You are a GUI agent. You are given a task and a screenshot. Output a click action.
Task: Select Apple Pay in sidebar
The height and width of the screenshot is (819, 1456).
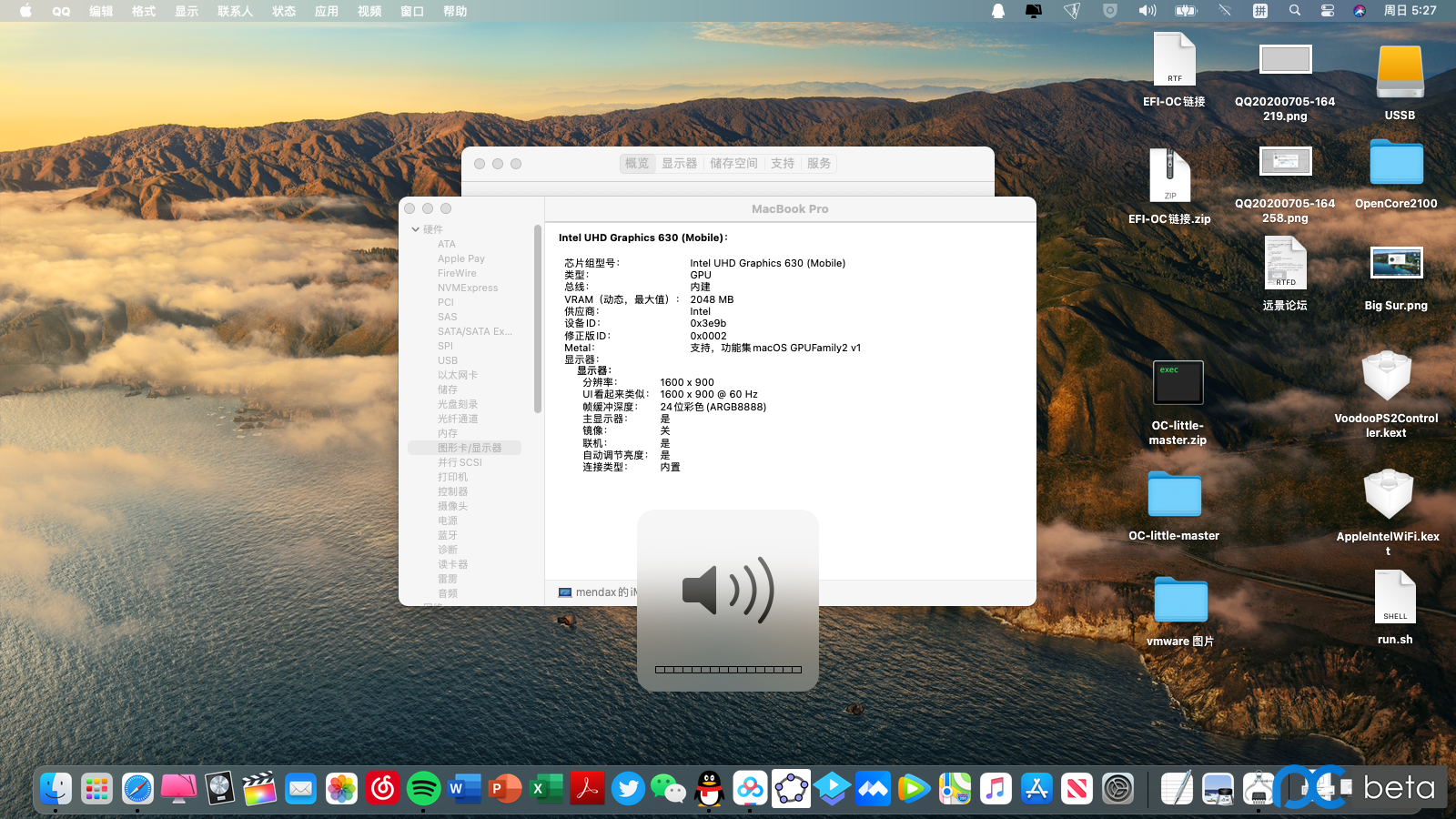point(461,258)
